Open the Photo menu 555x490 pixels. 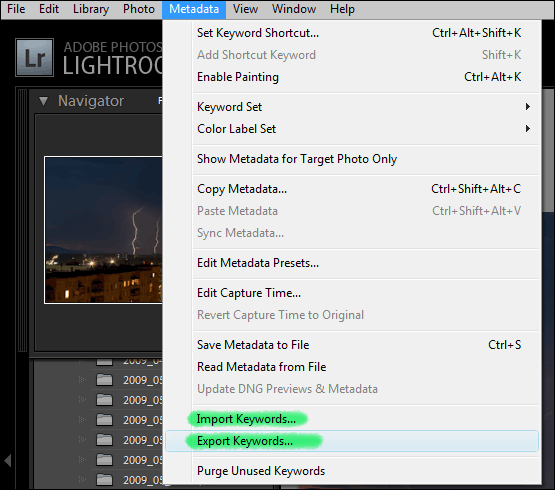click(139, 9)
